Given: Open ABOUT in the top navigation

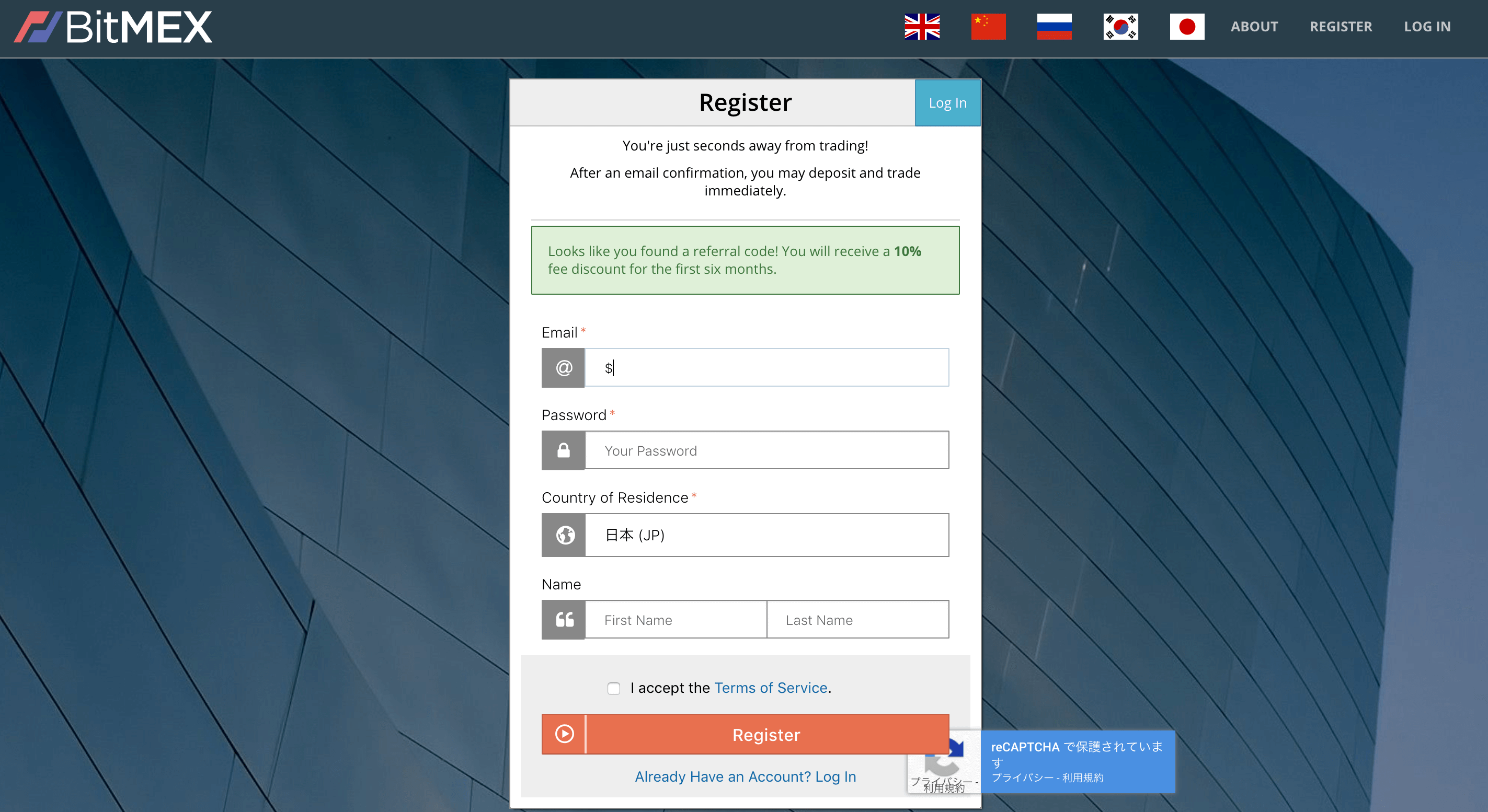Looking at the screenshot, I should (1254, 27).
